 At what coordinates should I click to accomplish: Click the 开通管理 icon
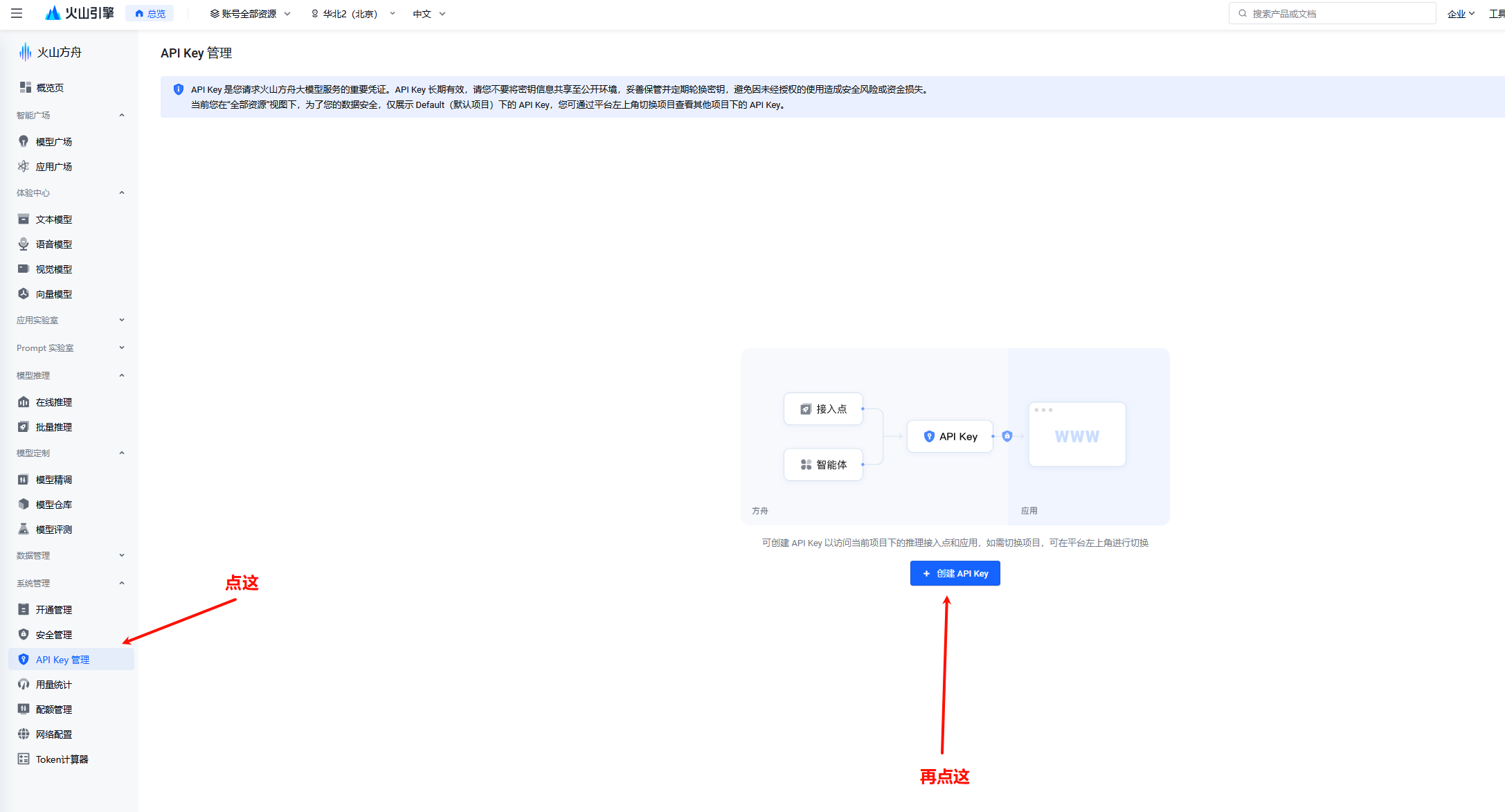(x=24, y=609)
